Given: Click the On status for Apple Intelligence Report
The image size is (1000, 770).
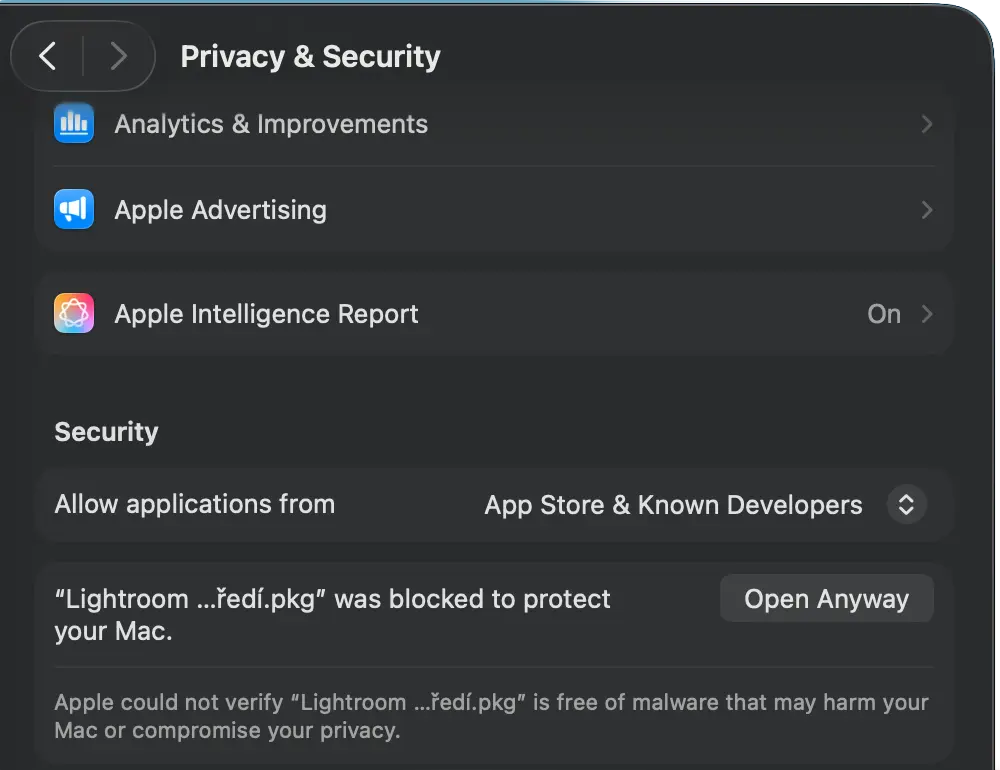Looking at the screenshot, I should pyautogui.click(x=883, y=313).
